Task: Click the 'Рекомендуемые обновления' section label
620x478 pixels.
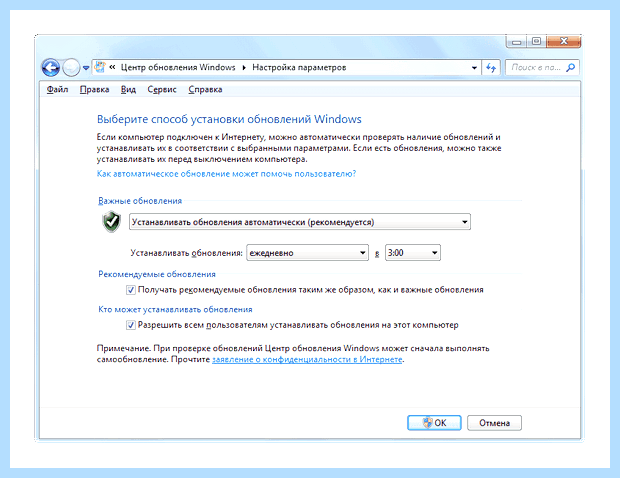Action: [x=157, y=274]
